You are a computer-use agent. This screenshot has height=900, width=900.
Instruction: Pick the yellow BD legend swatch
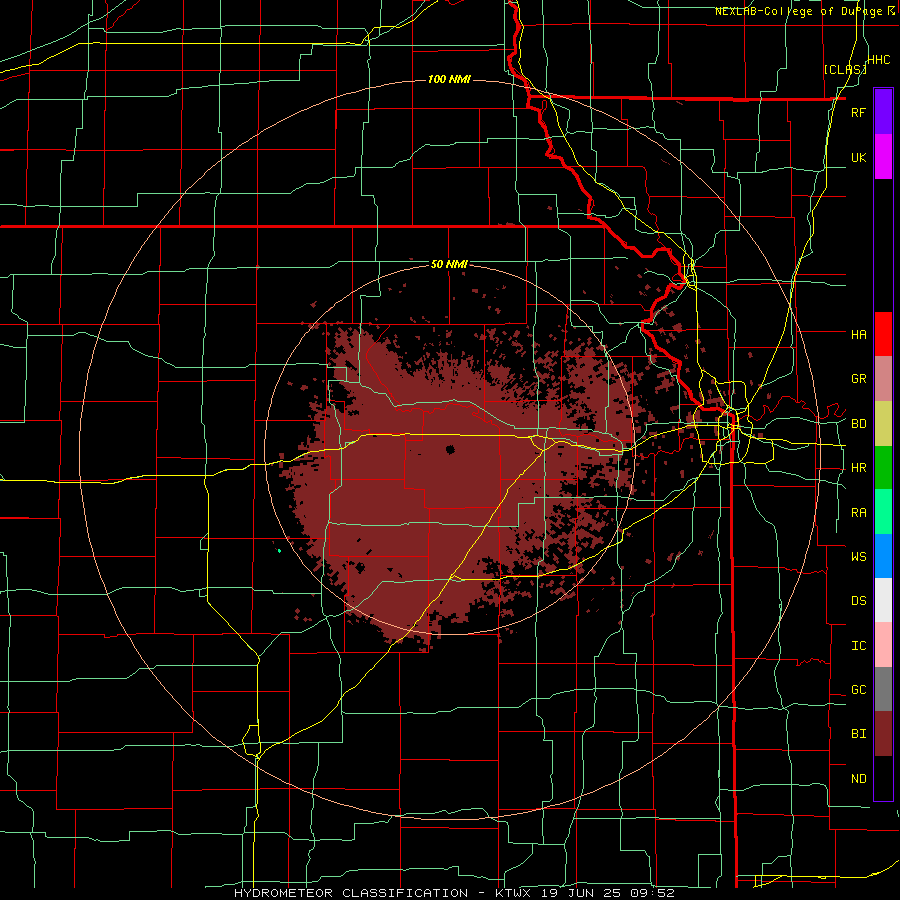tap(883, 424)
